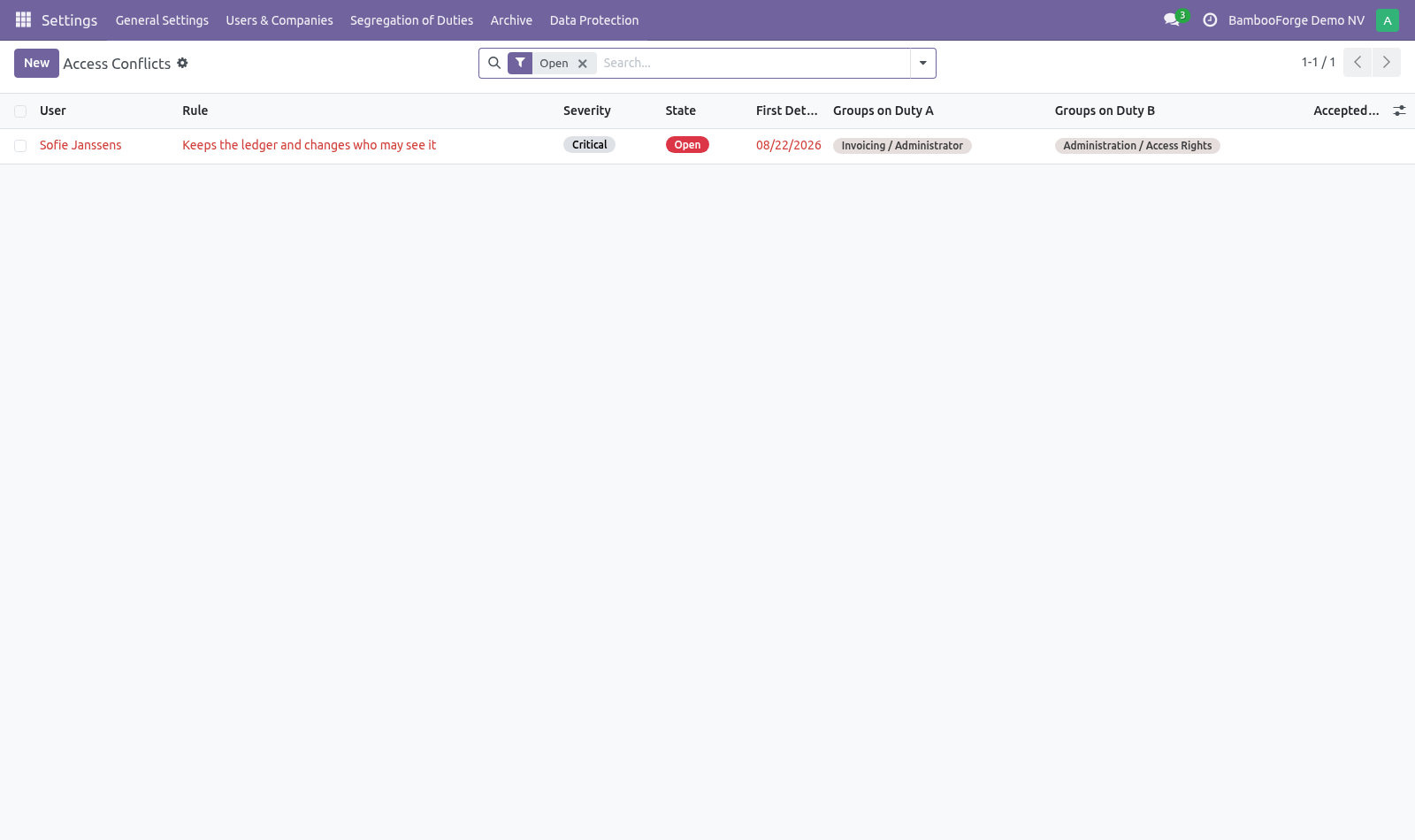Screen dimensions: 1415x840
Task: Select all records with header checkbox
Action: [x=20, y=111]
